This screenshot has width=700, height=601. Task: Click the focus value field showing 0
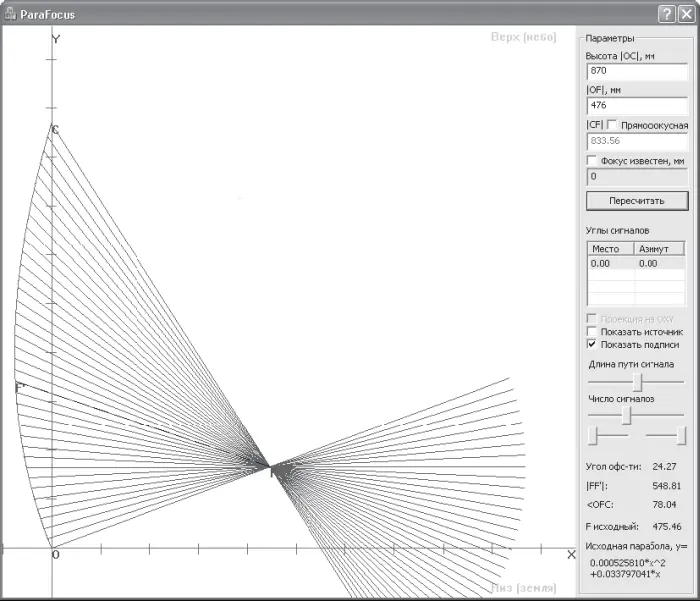(x=637, y=177)
